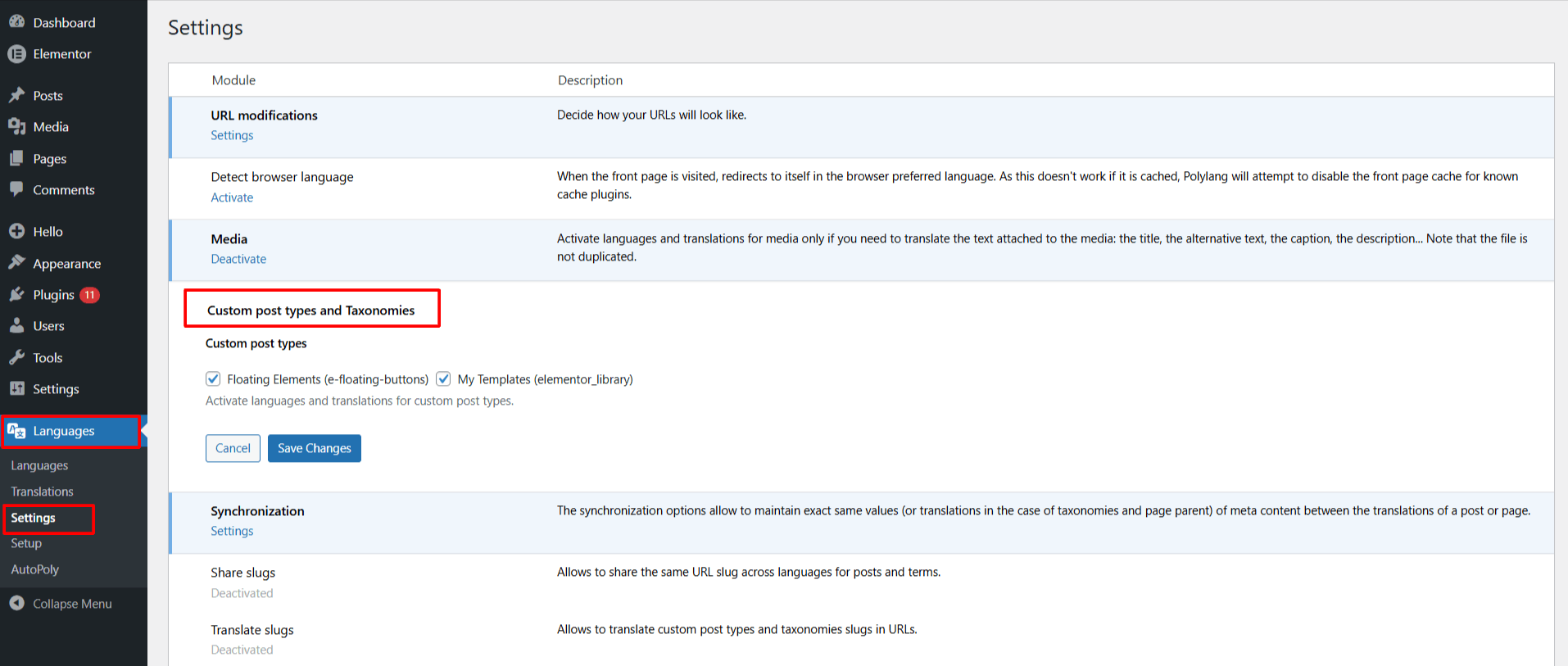The width and height of the screenshot is (1568, 666).
Task: Open Translations submenu item
Action: pyautogui.click(x=42, y=492)
